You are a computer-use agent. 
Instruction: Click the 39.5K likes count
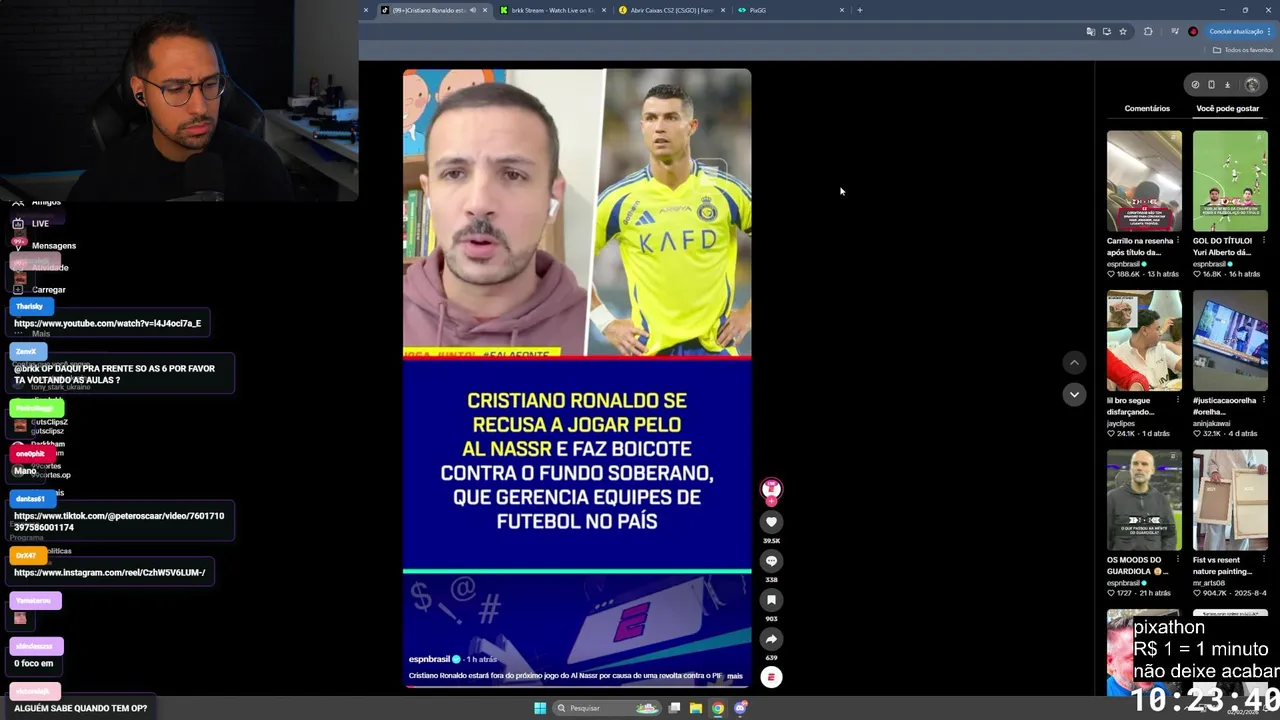[771, 541]
